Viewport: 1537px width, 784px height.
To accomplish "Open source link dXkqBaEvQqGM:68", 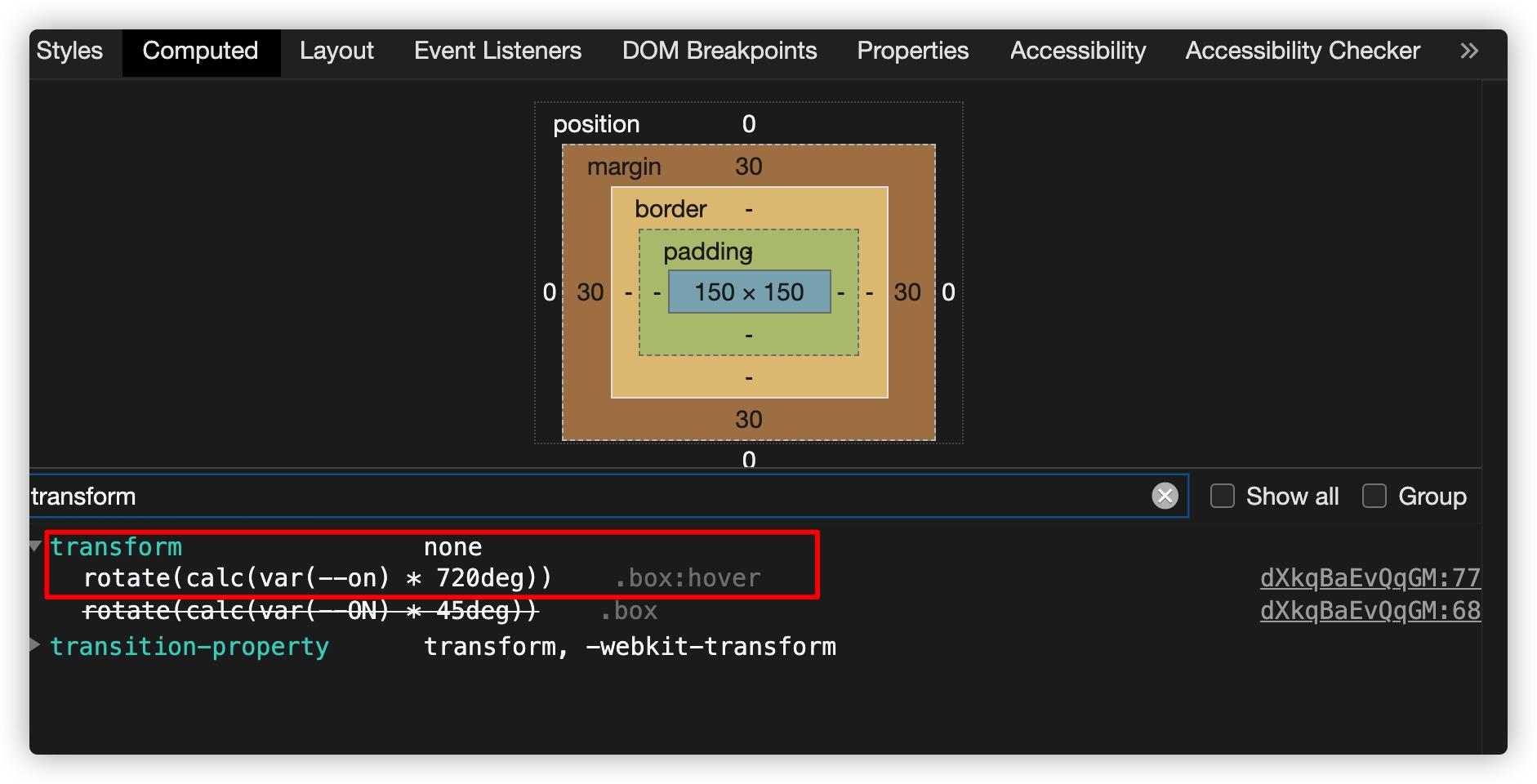I will [x=1370, y=611].
